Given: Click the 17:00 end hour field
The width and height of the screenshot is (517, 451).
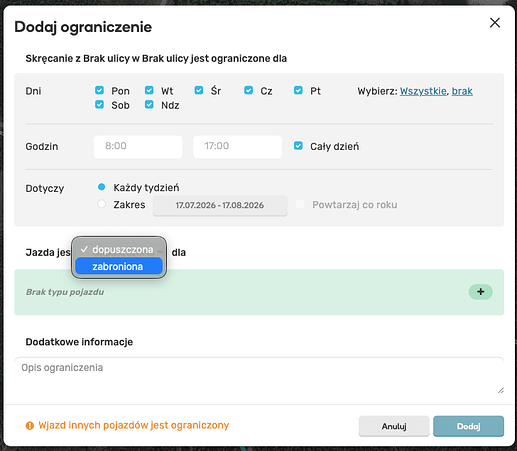Looking at the screenshot, I should (x=237, y=146).
